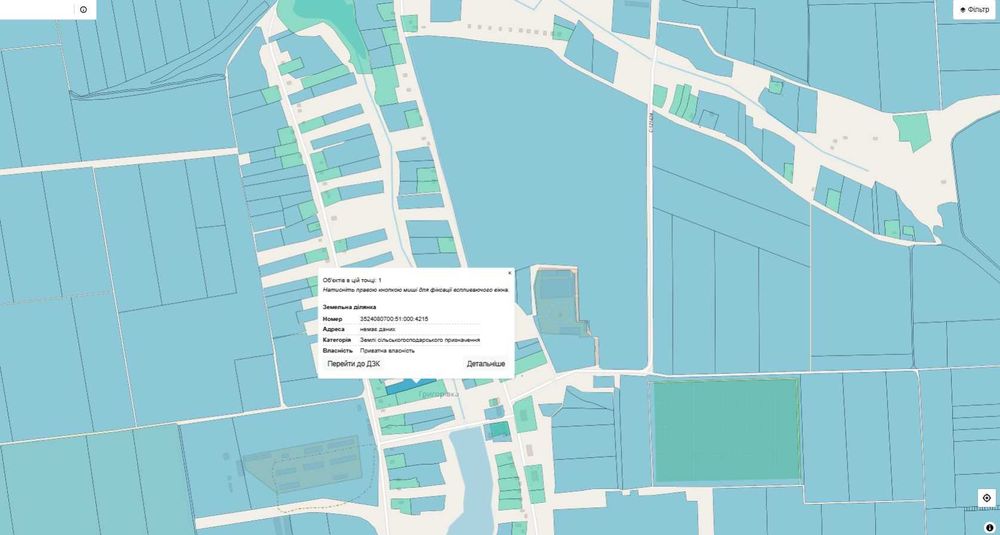The height and width of the screenshot is (535, 1000).
Task: Click the info circle icon beside the search box
Action: (84, 10)
